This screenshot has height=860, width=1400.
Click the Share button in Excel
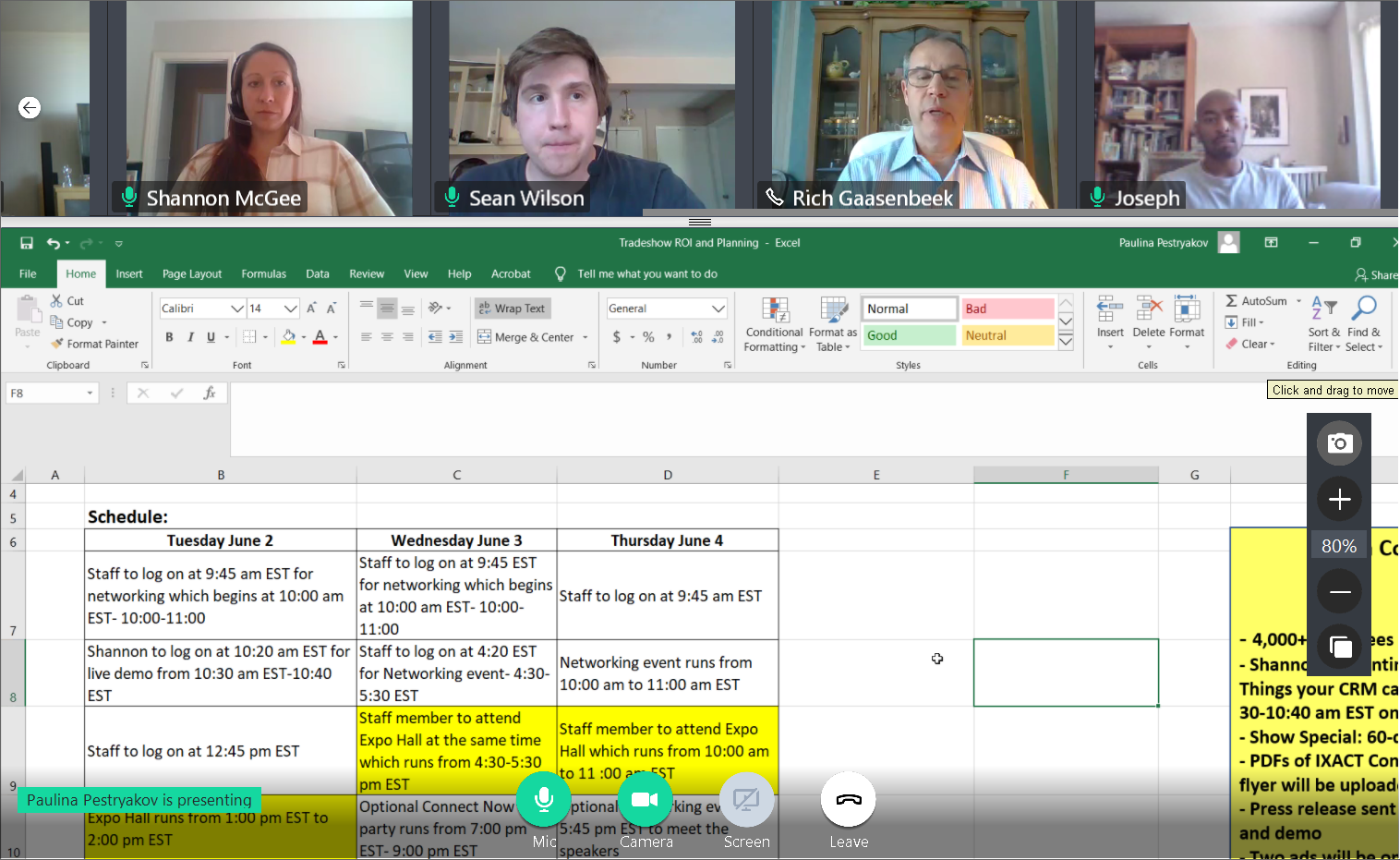pyautogui.click(x=1376, y=274)
